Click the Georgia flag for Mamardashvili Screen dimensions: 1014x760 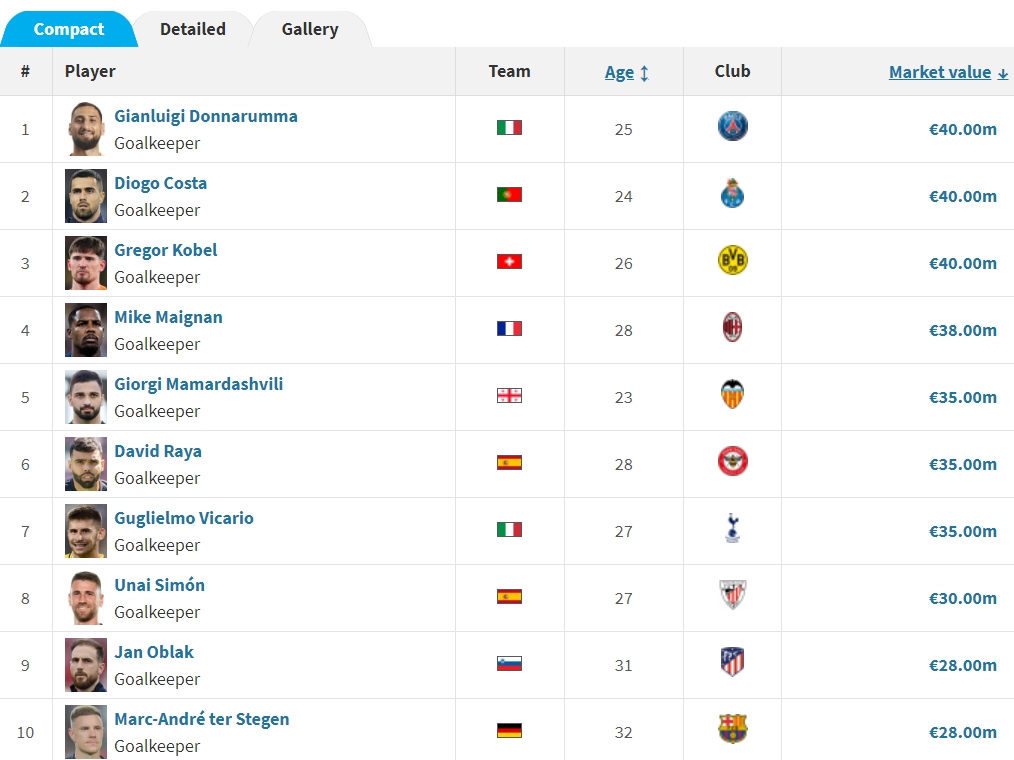[x=509, y=396]
